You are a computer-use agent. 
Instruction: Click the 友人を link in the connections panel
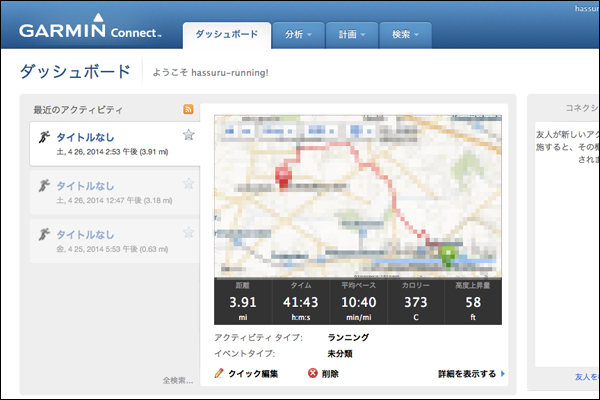(x=587, y=377)
